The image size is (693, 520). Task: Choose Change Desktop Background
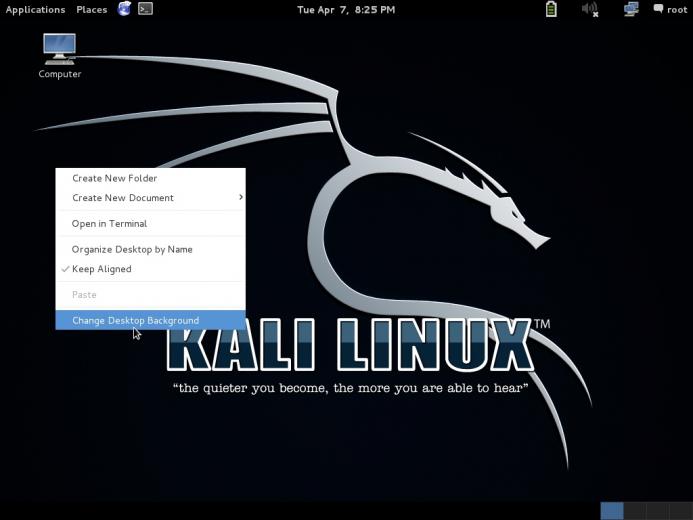150,320
